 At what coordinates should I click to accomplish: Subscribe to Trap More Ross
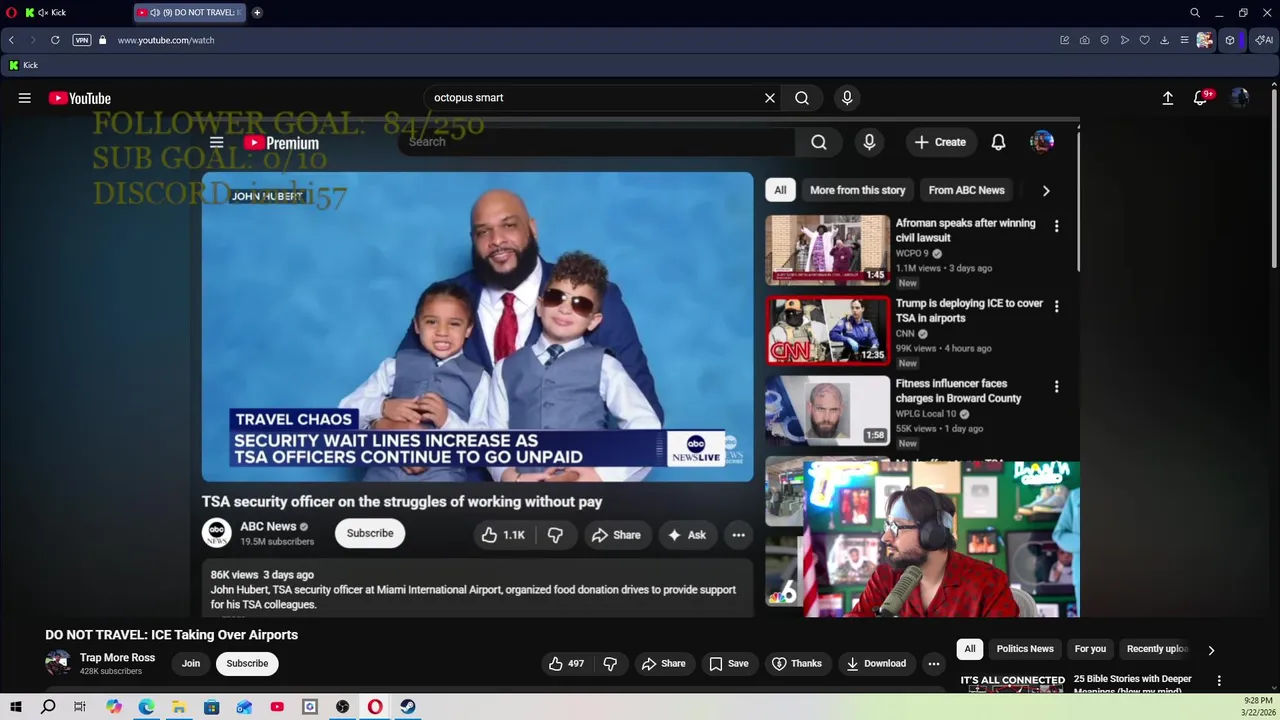(x=247, y=663)
